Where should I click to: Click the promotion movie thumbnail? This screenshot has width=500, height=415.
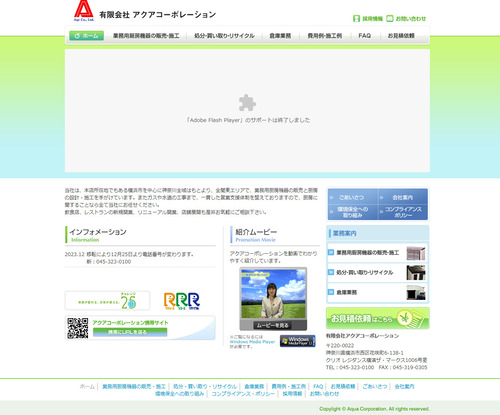[x=273, y=294]
